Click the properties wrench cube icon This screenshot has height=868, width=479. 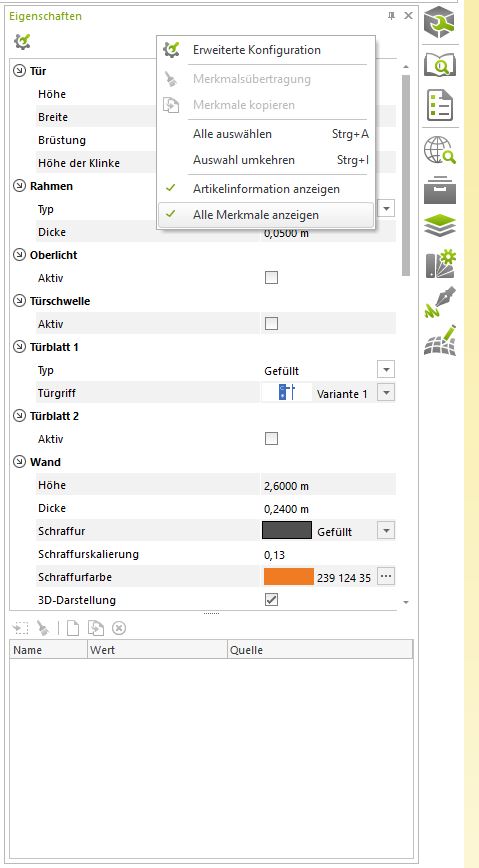pos(440,24)
